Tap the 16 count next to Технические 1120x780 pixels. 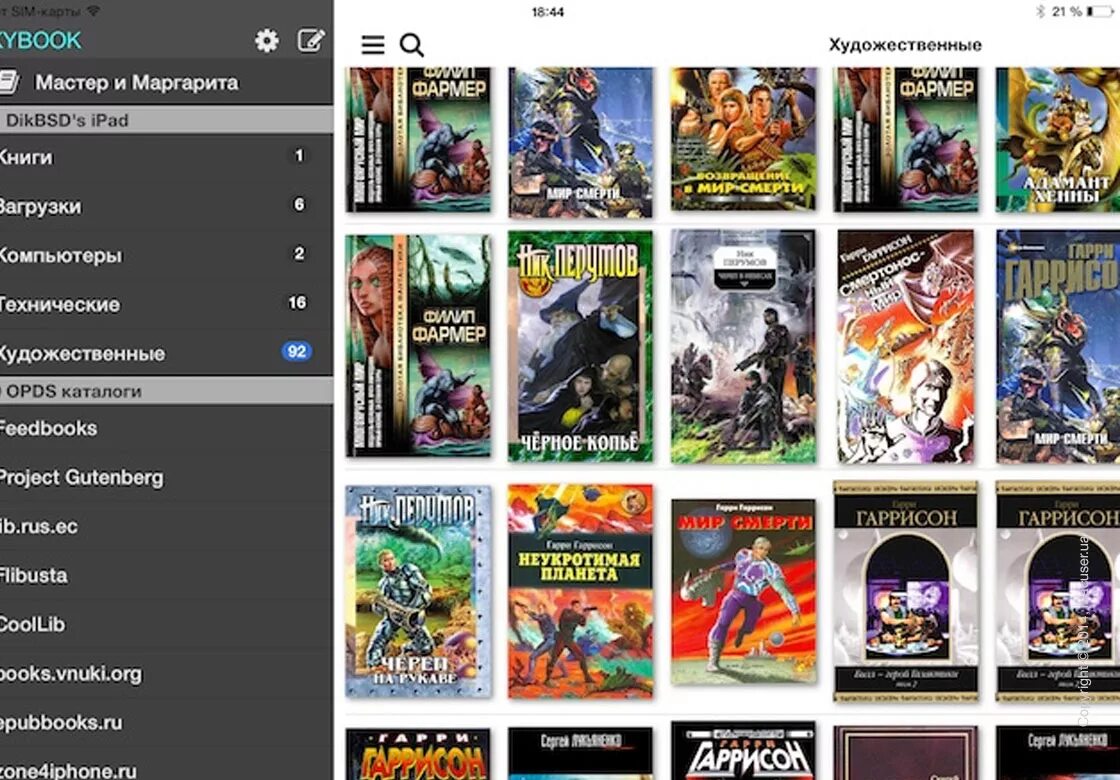297,303
